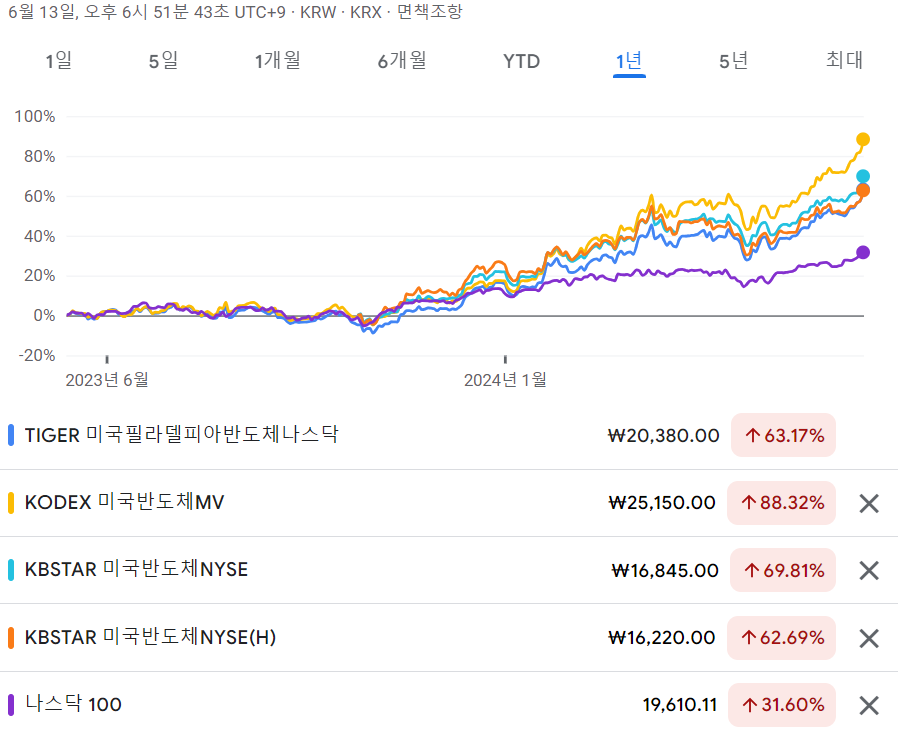The image size is (898, 732).
Task: Click the yellow KODEX color marker
Action: pyautogui.click(x=11, y=502)
